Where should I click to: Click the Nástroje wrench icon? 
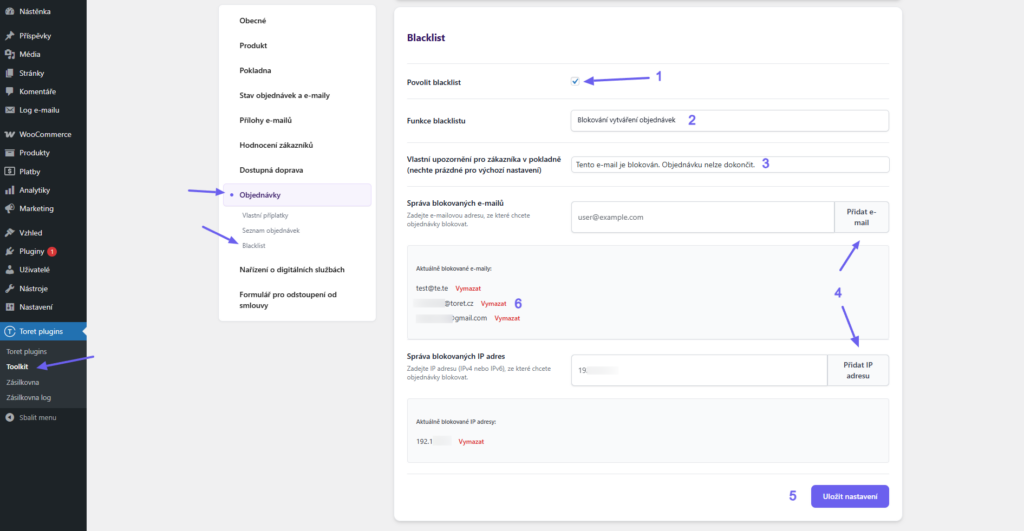[10, 288]
